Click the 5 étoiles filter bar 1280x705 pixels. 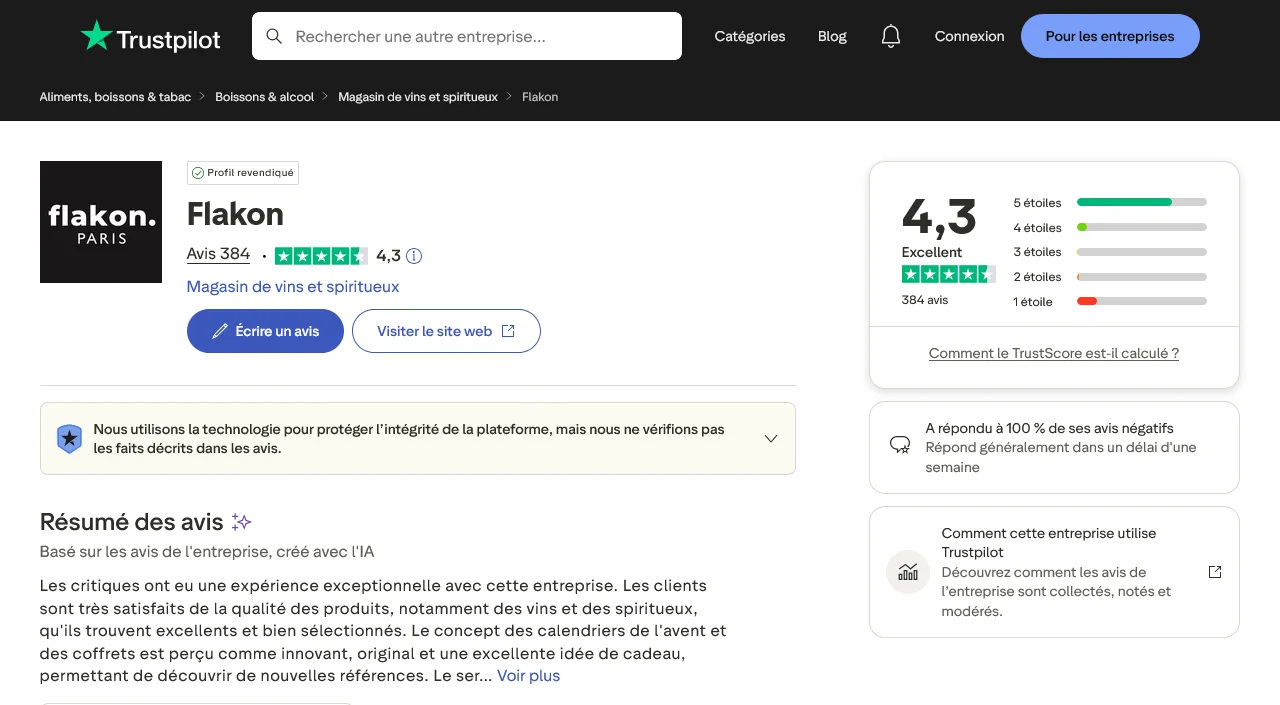(x=1141, y=202)
